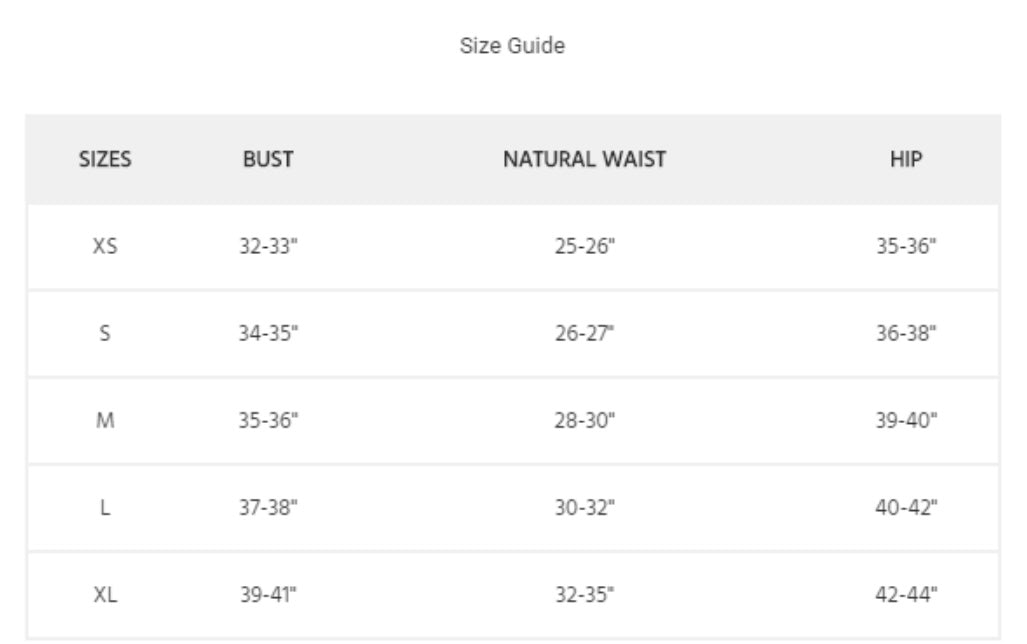Image resolution: width=1027 pixels, height=644 pixels.
Task: Click the HIP column header
Action: point(905,159)
